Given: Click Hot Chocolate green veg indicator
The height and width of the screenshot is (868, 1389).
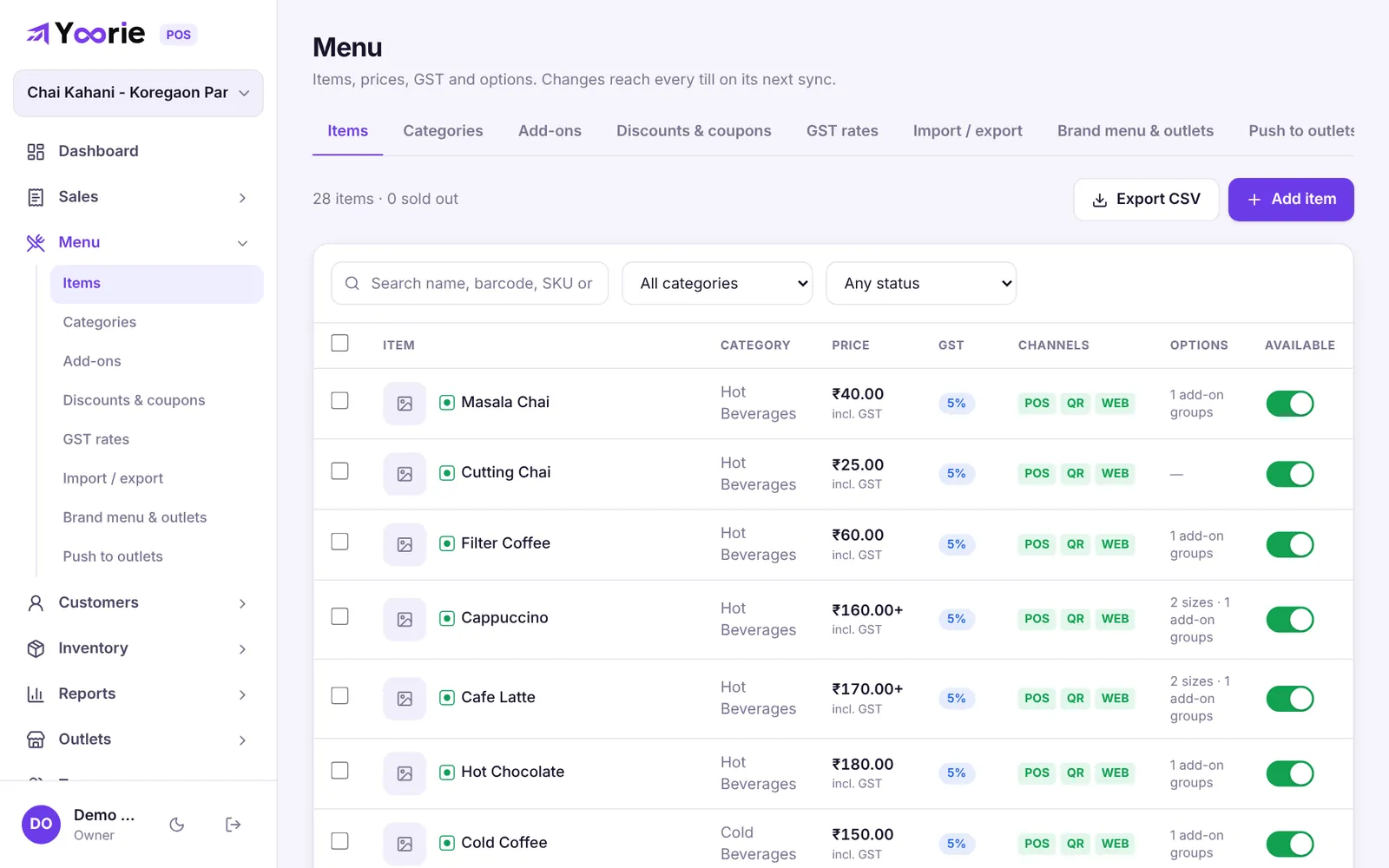Looking at the screenshot, I should (447, 773).
